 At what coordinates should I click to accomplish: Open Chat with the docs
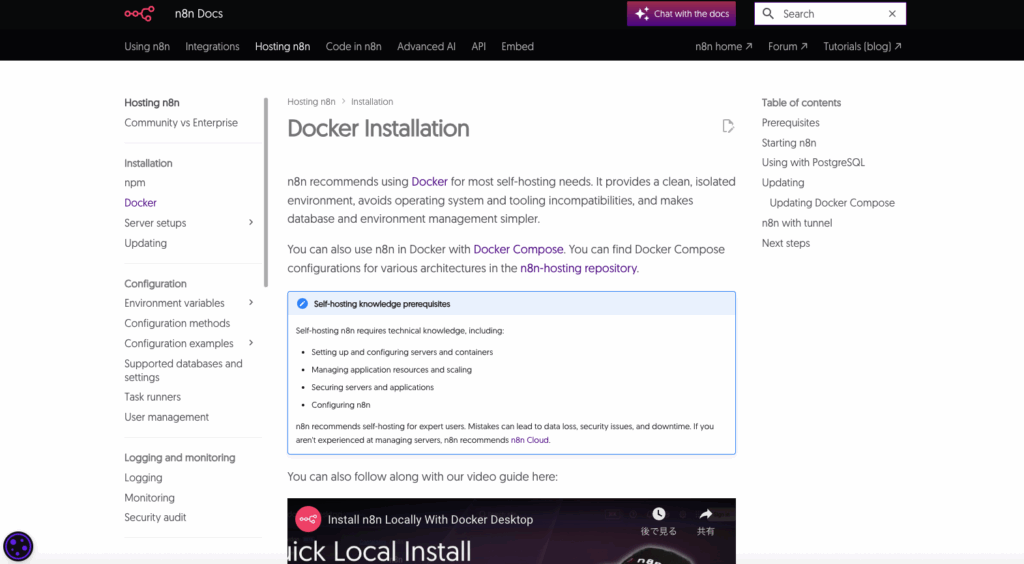tap(681, 14)
